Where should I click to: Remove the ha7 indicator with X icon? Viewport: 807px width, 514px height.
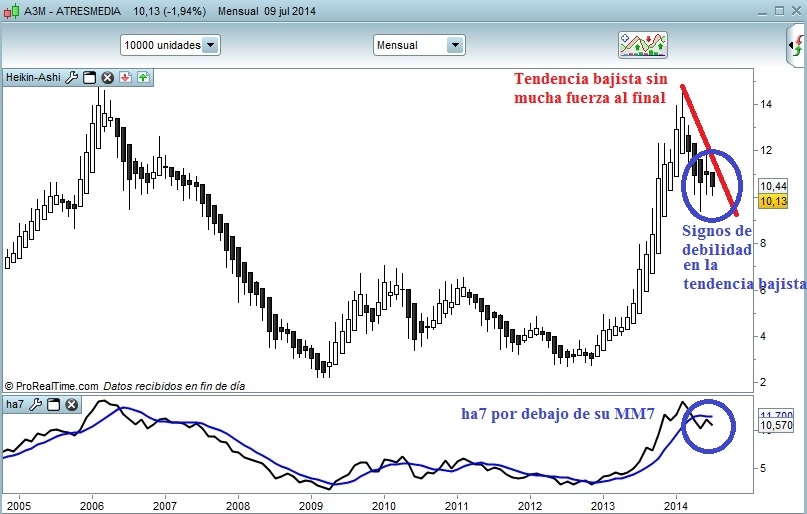[x=72, y=404]
